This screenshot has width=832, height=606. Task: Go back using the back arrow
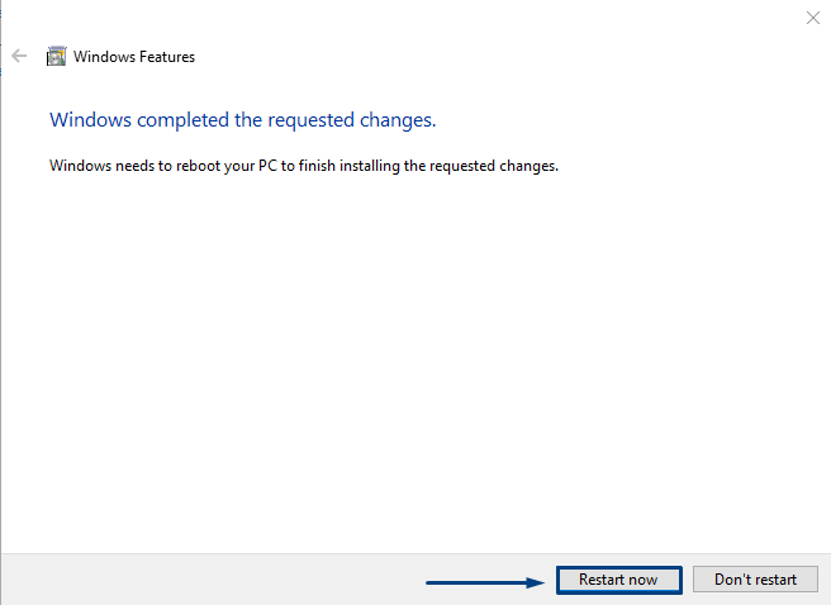tap(19, 56)
